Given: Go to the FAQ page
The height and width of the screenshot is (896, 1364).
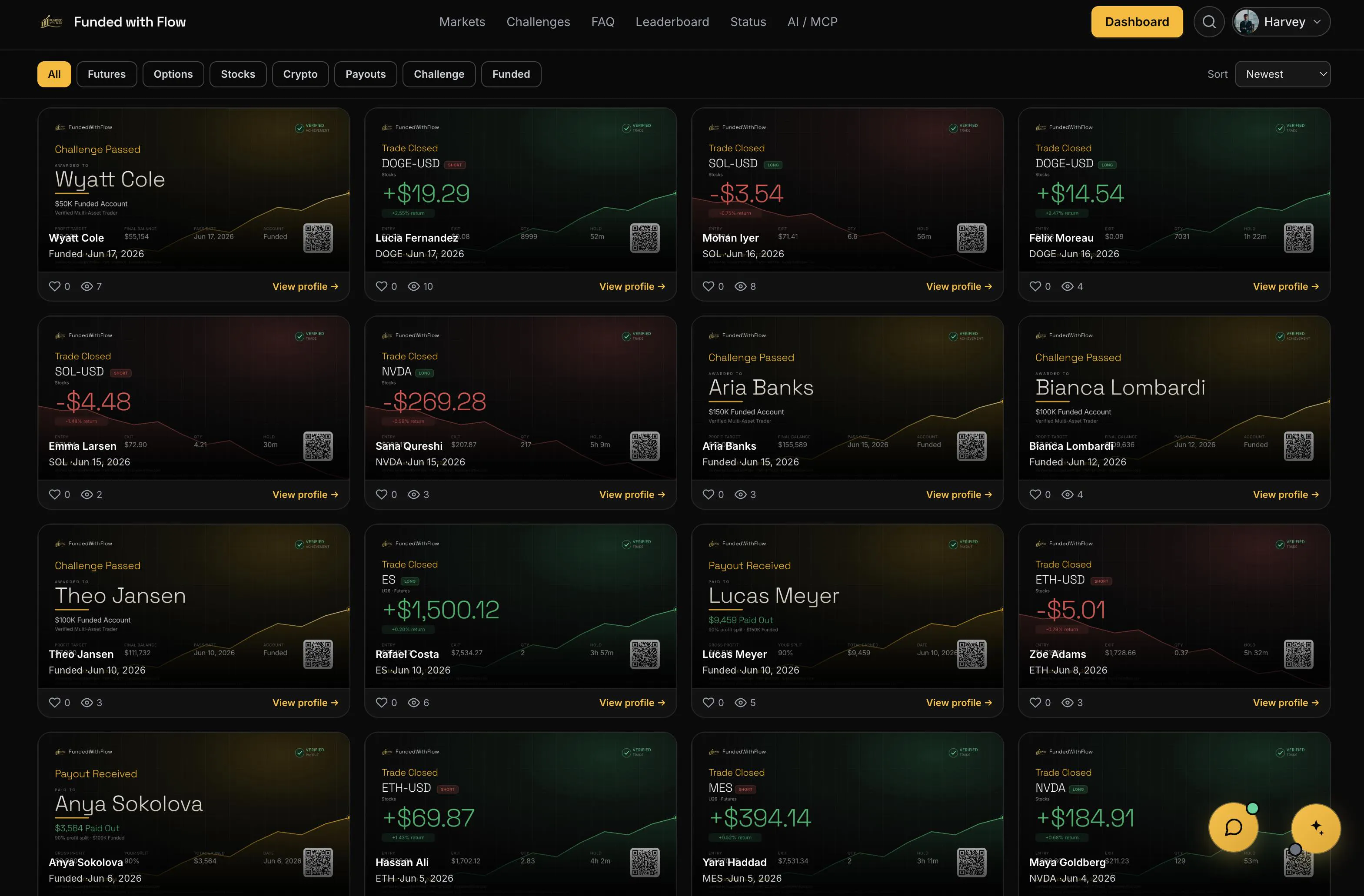Looking at the screenshot, I should coord(603,22).
